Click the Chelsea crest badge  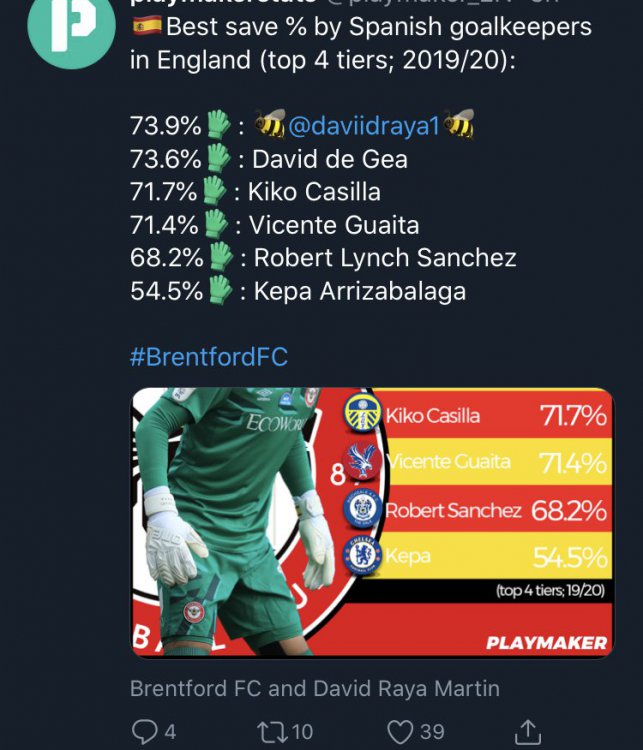362,556
